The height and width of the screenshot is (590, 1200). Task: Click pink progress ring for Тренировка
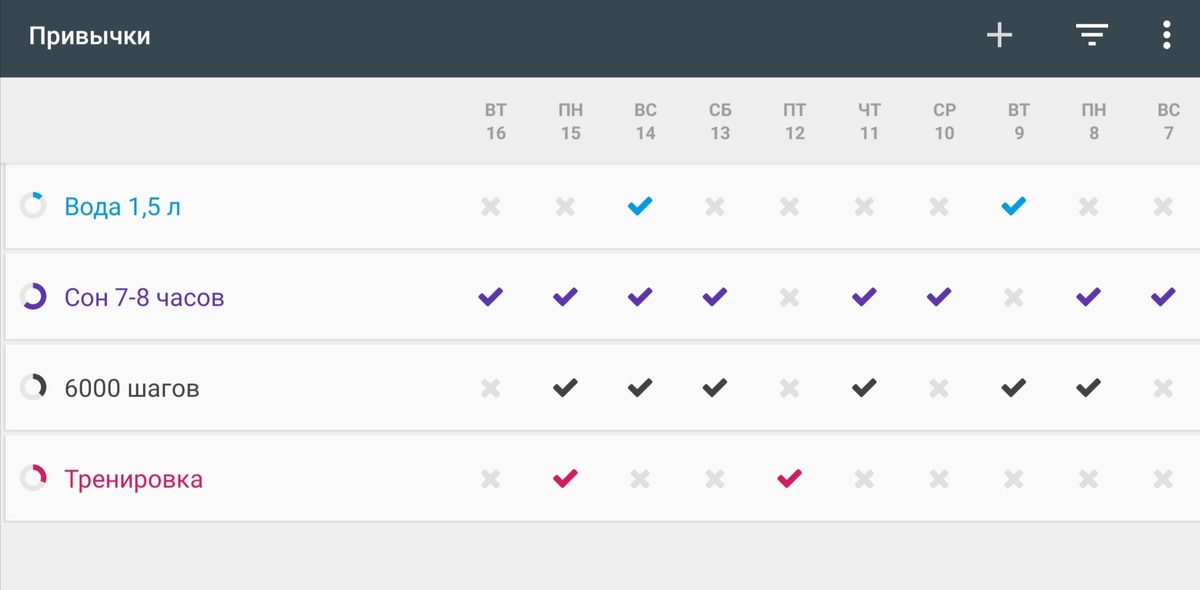(x=33, y=479)
